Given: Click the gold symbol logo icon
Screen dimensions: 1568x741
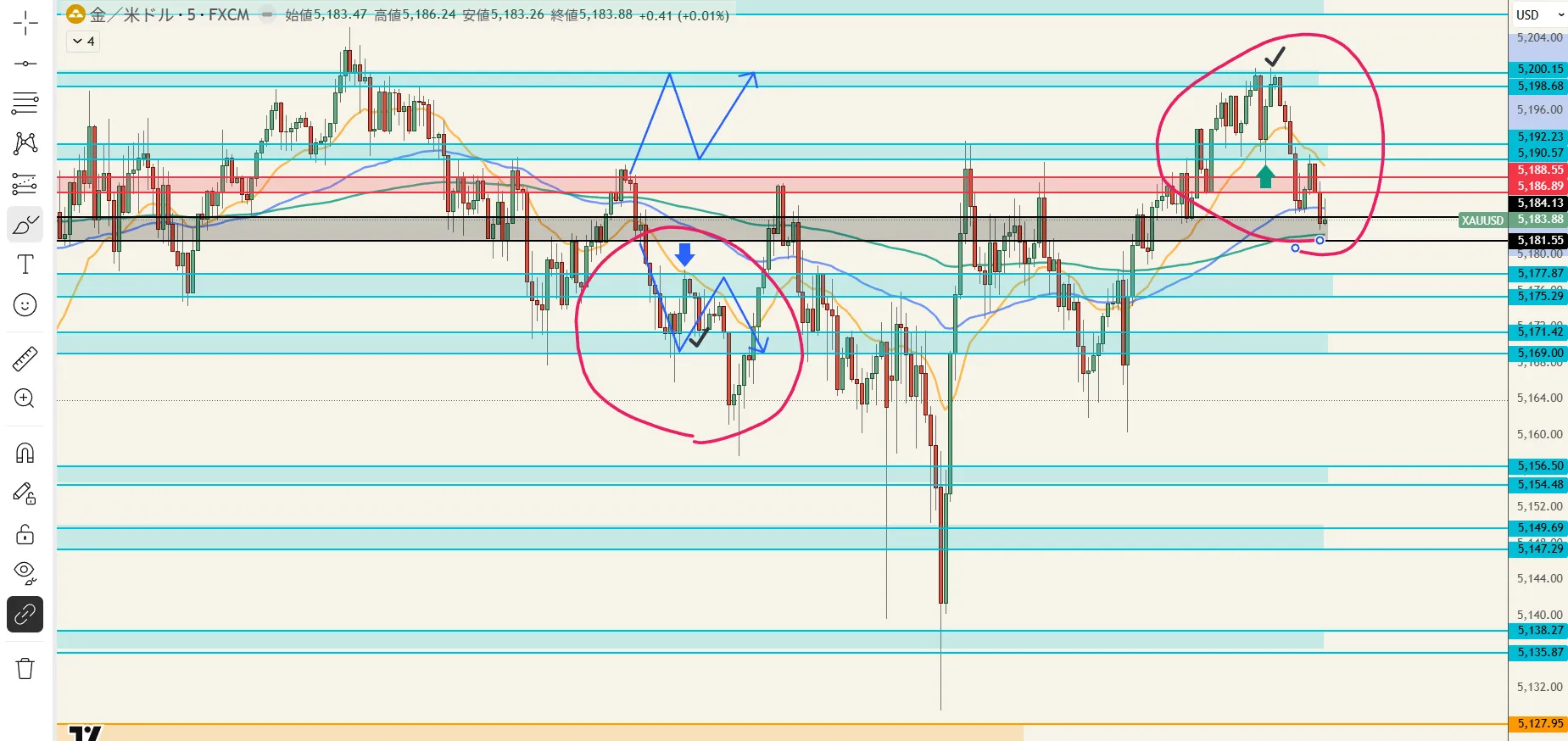Looking at the screenshot, I should pyautogui.click(x=75, y=14).
